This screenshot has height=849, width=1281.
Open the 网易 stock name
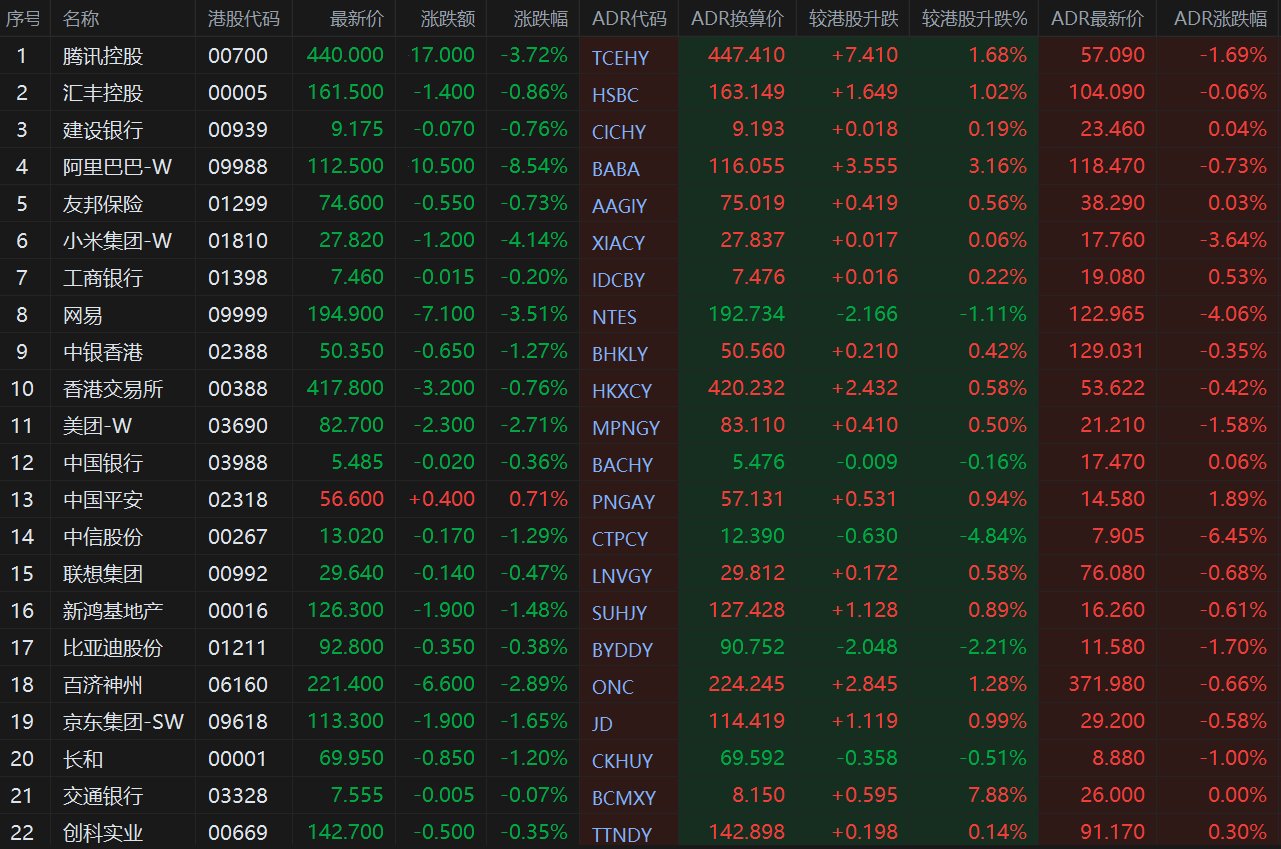click(82, 315)
